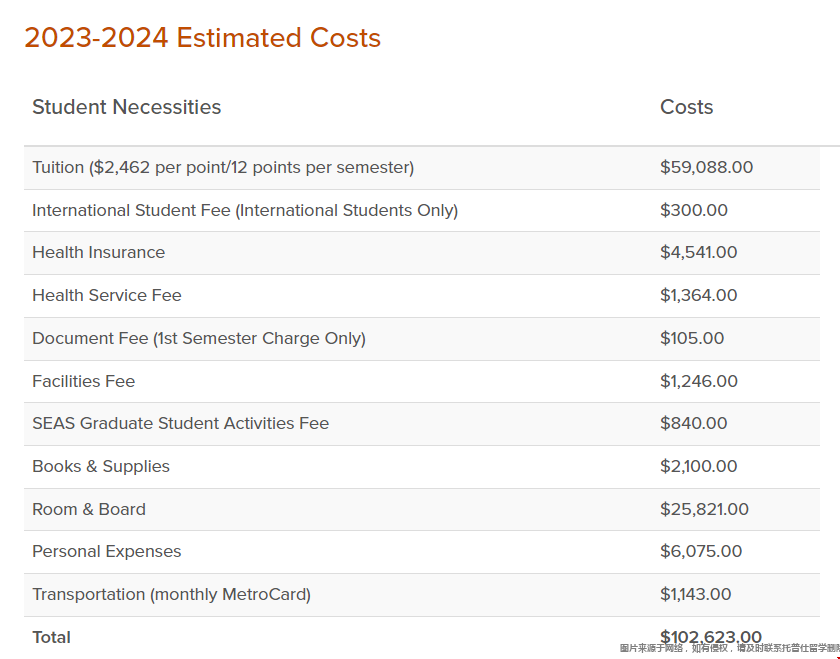This screenshot has height=659, width=840.
Task: Click the Document Fee row label
Action: [199, 339]
